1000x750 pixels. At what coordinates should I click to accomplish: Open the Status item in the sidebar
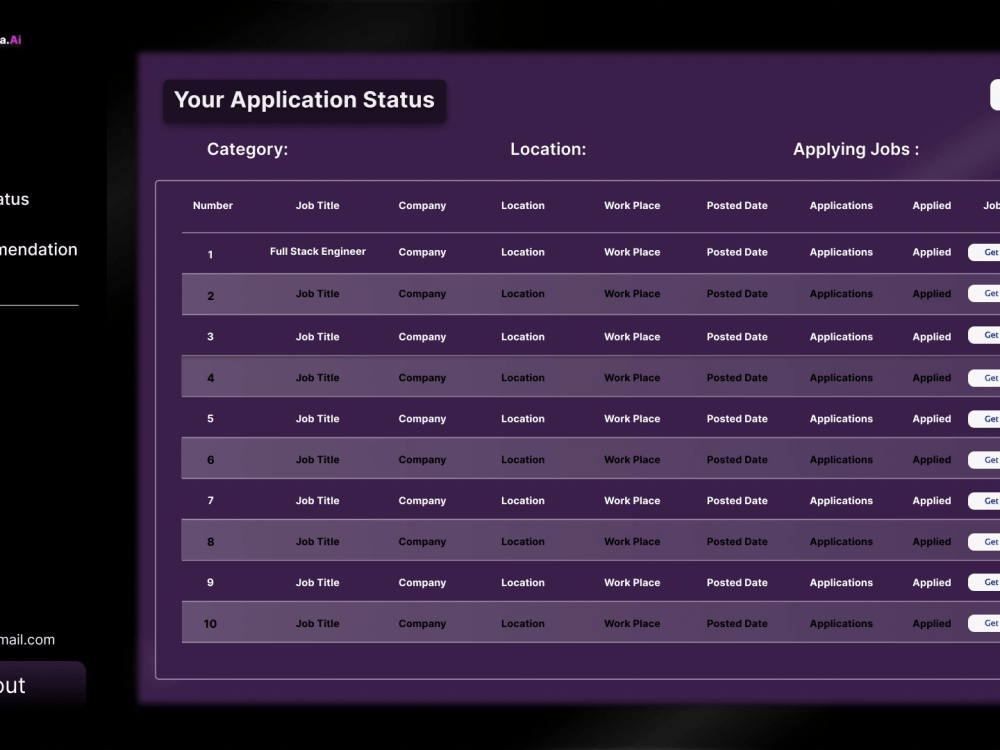click(14, 199)
